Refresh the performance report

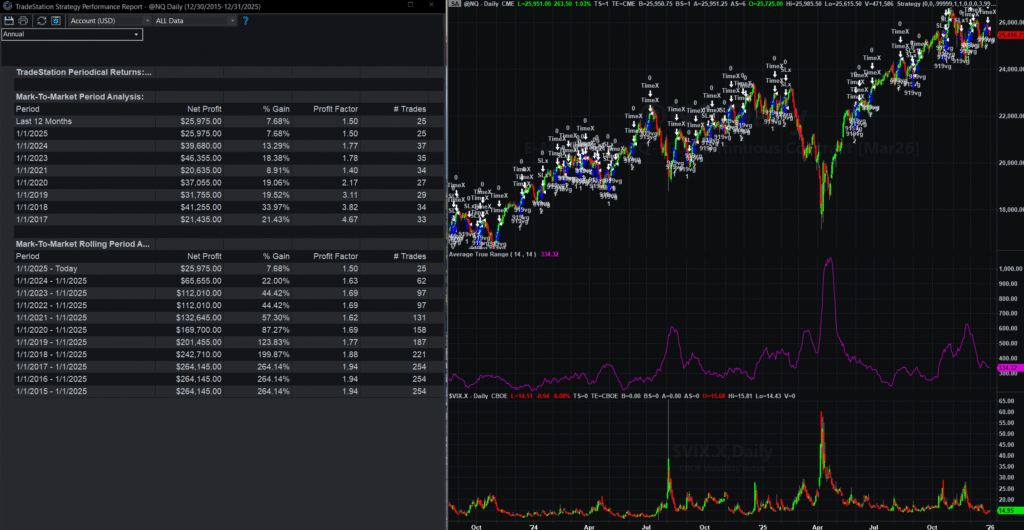pyautogui.click(x=41, y=20)
